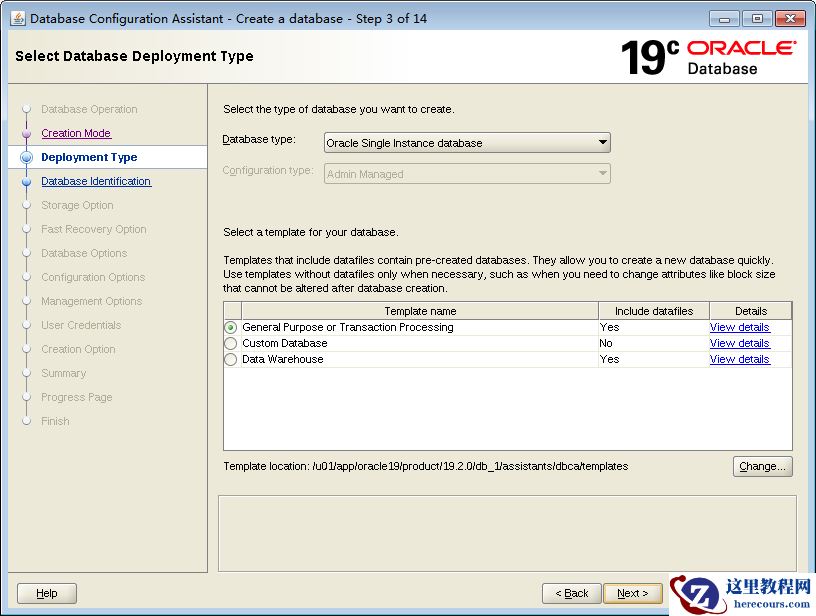View details for the General Purpose template
The height and width of the screenshot is (616, 816).
click(x=739, y=327)
